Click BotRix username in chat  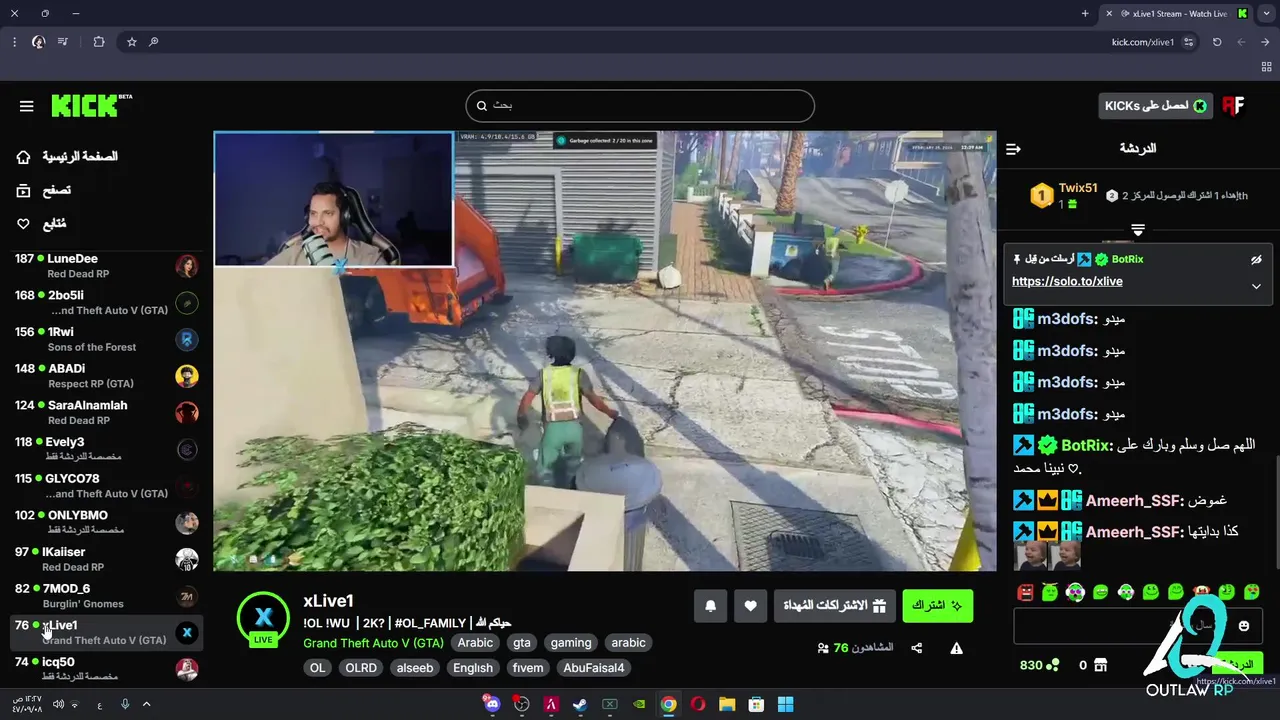[1085, 446]
